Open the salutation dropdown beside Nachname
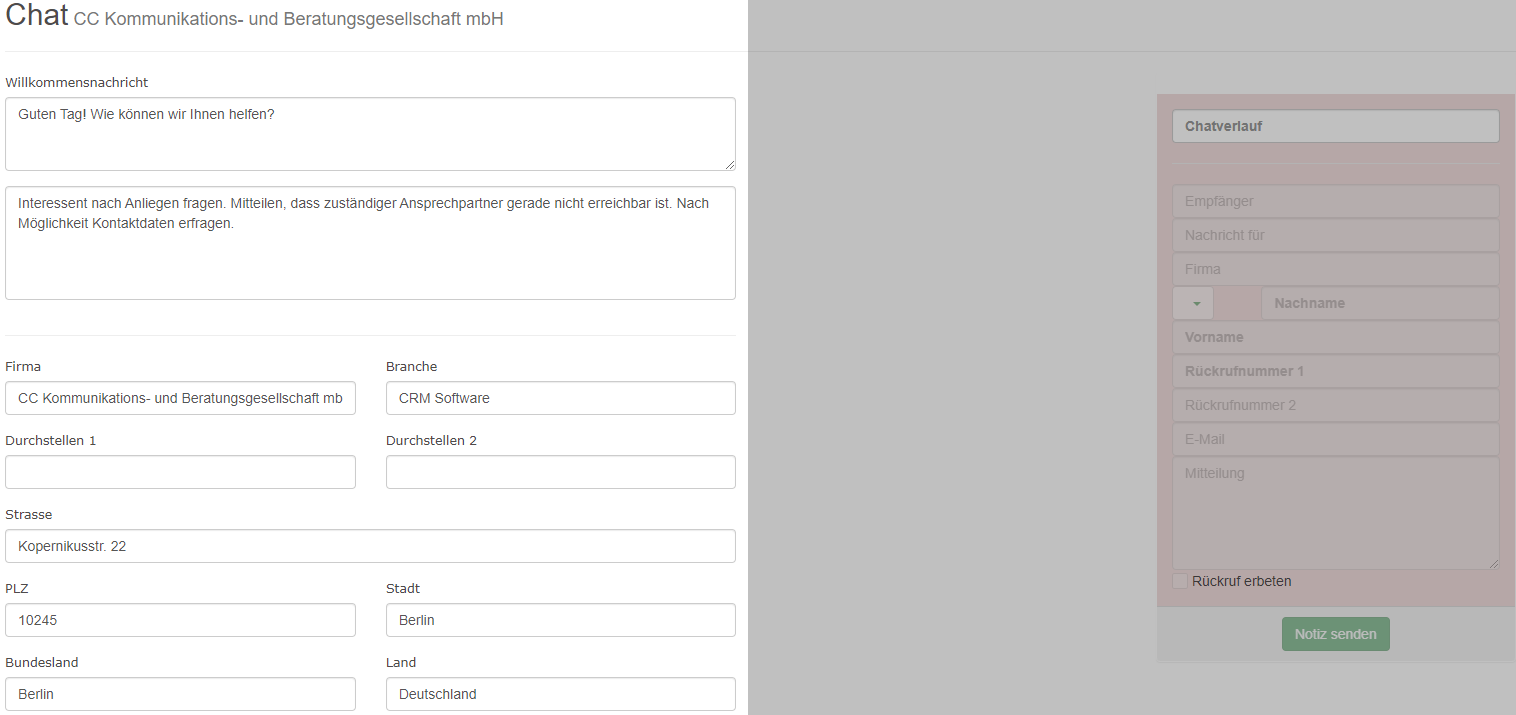Screen dimensions: 1516x715 [1193, 303]
